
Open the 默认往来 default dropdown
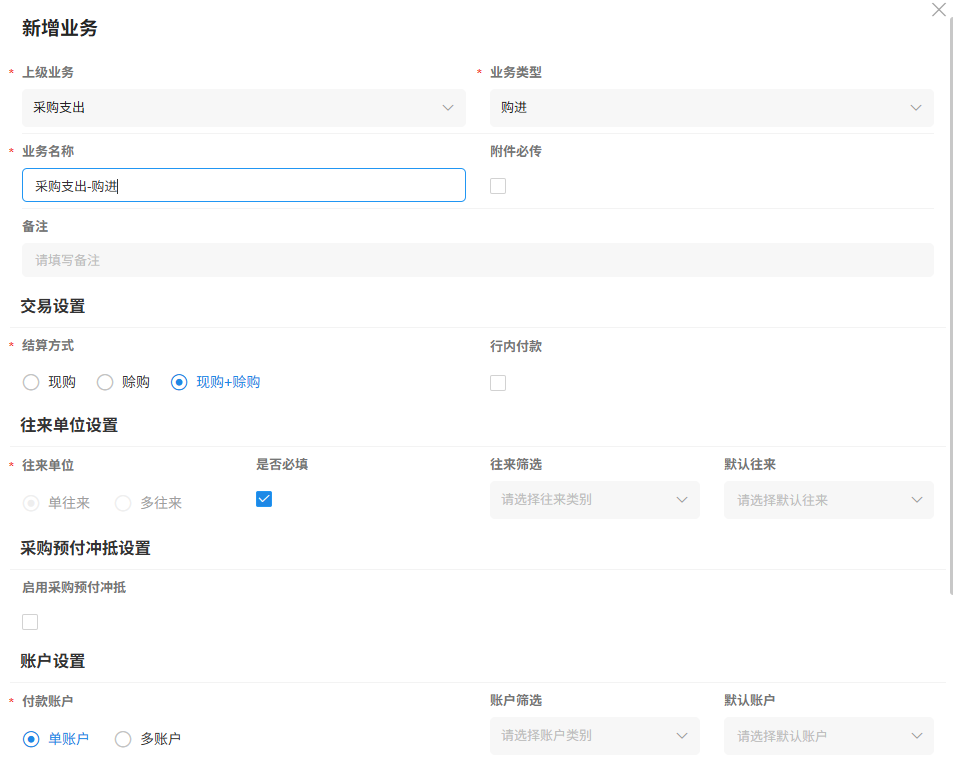[x=828, y=499]
